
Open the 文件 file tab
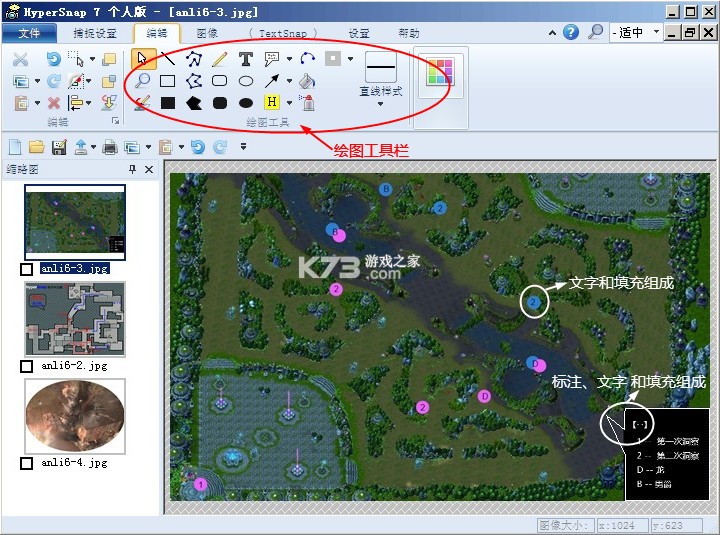point(29,33)
